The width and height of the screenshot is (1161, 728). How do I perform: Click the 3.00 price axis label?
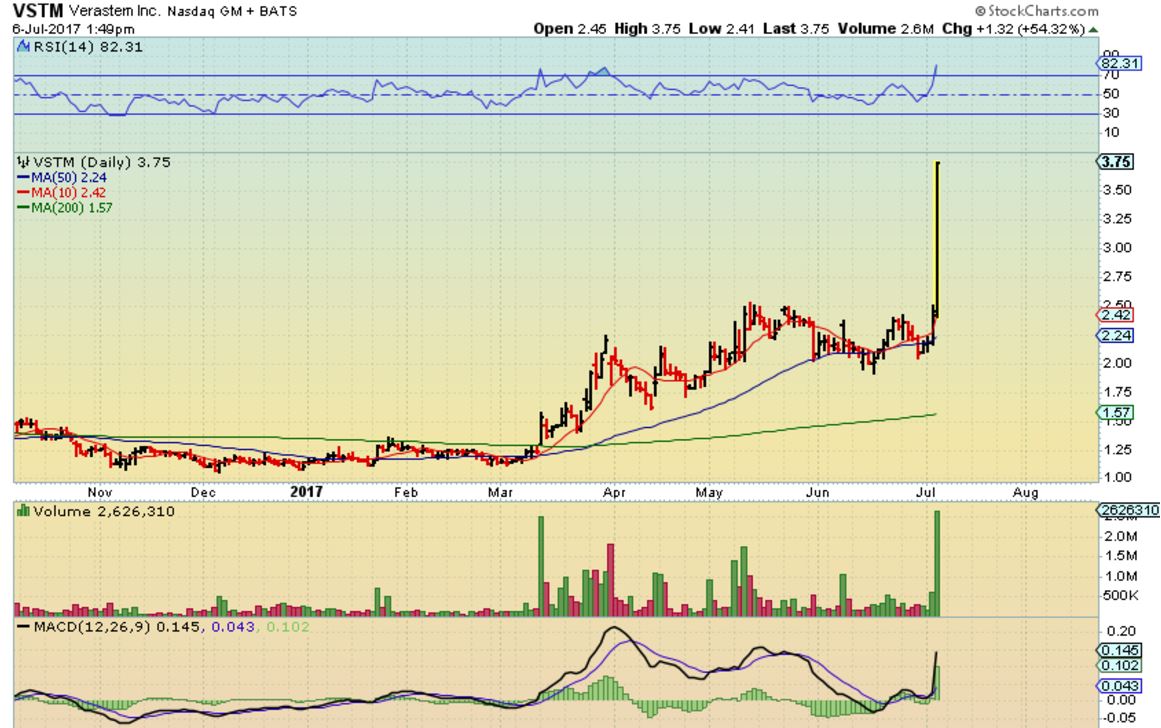pos(1117,248)
